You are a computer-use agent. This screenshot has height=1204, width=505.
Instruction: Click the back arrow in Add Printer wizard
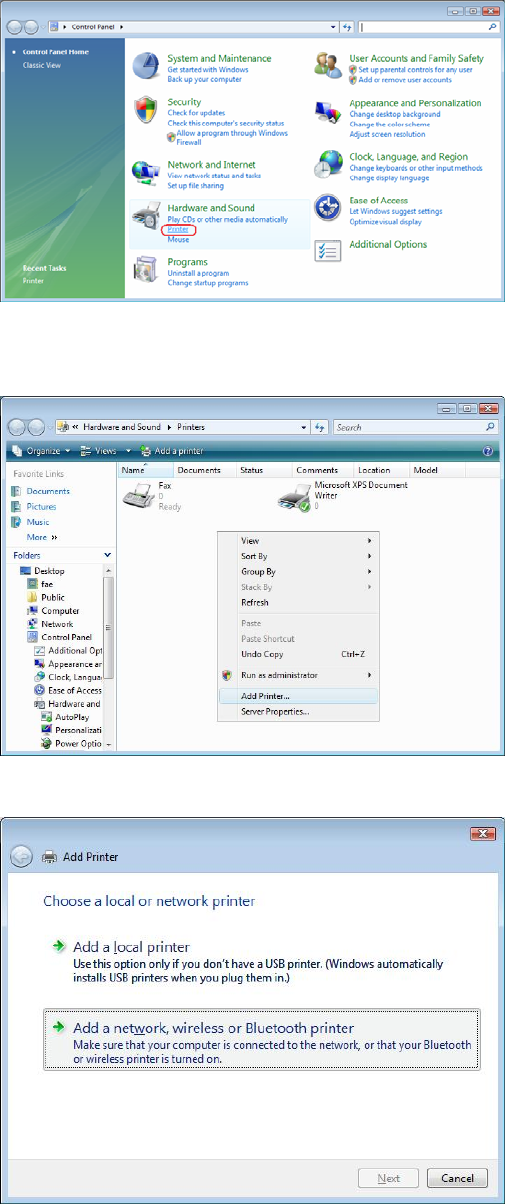22,856
